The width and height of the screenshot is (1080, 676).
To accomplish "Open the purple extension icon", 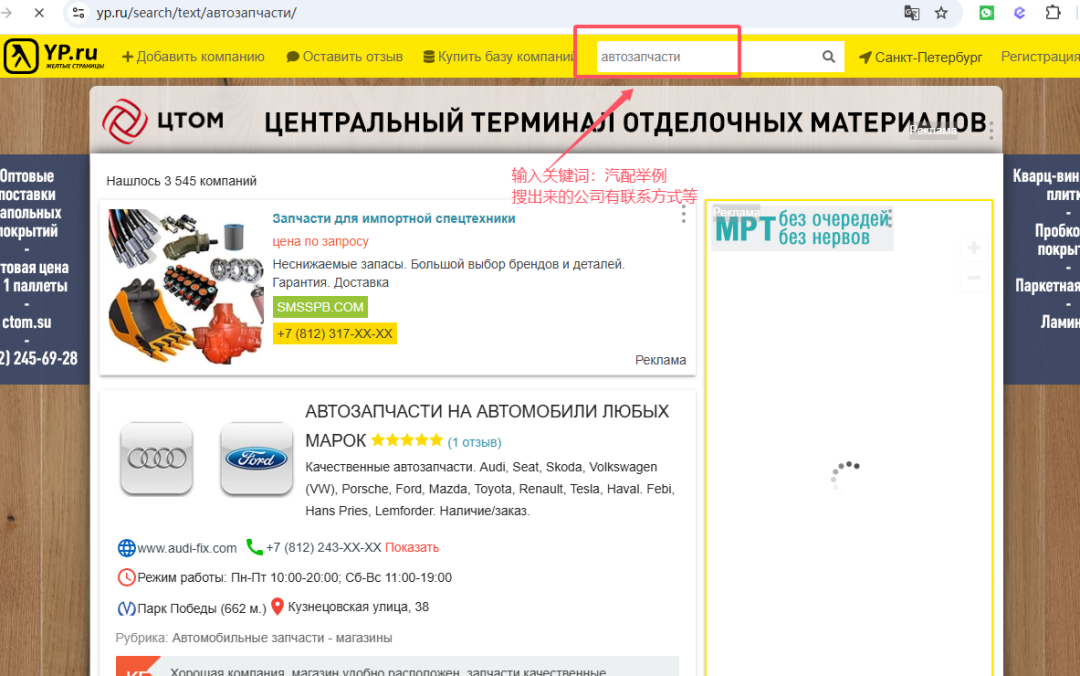I will pyautogui.click(x=1019, y=12).
